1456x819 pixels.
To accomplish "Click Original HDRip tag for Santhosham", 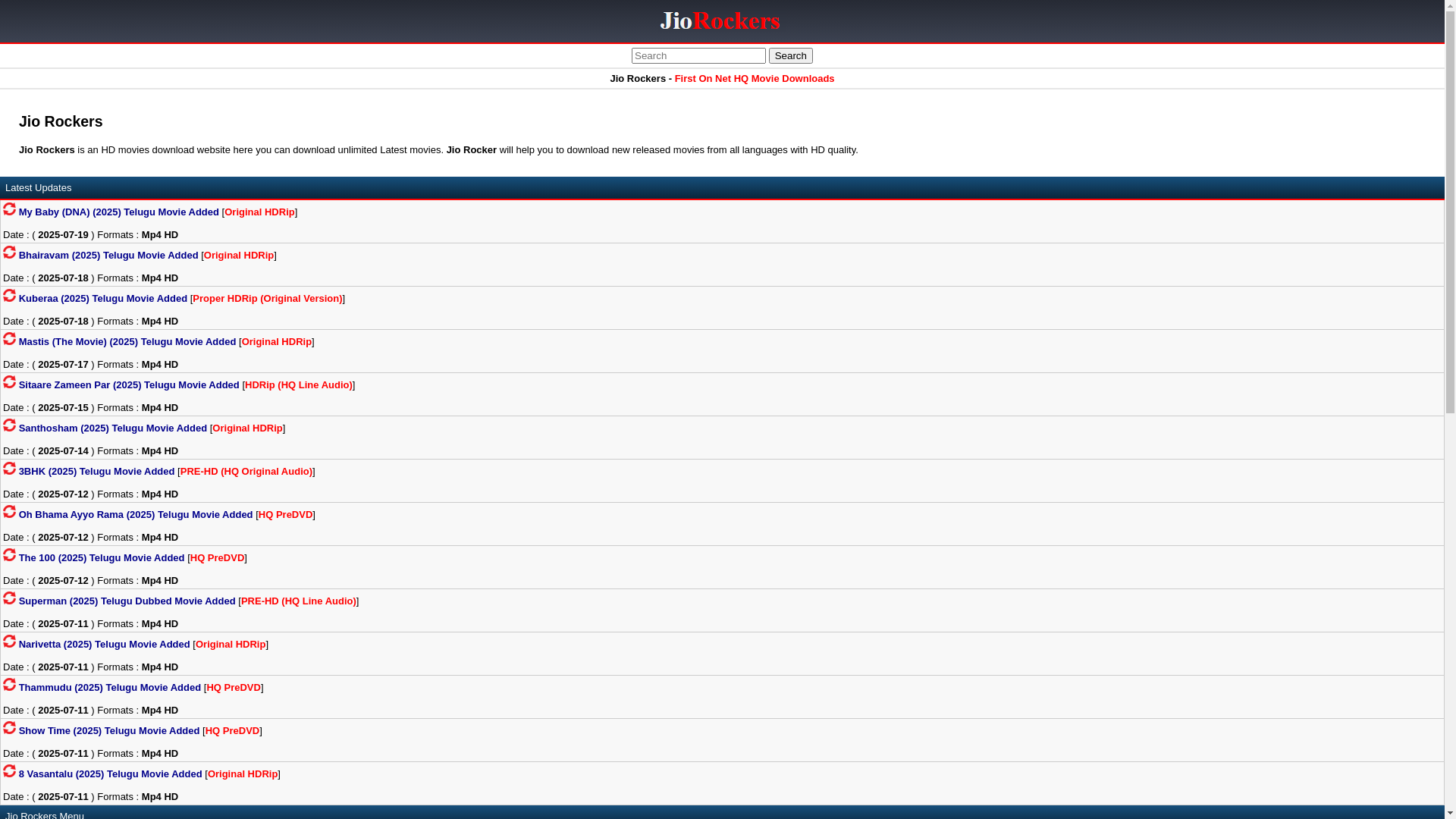I will (x=247, y=428).
